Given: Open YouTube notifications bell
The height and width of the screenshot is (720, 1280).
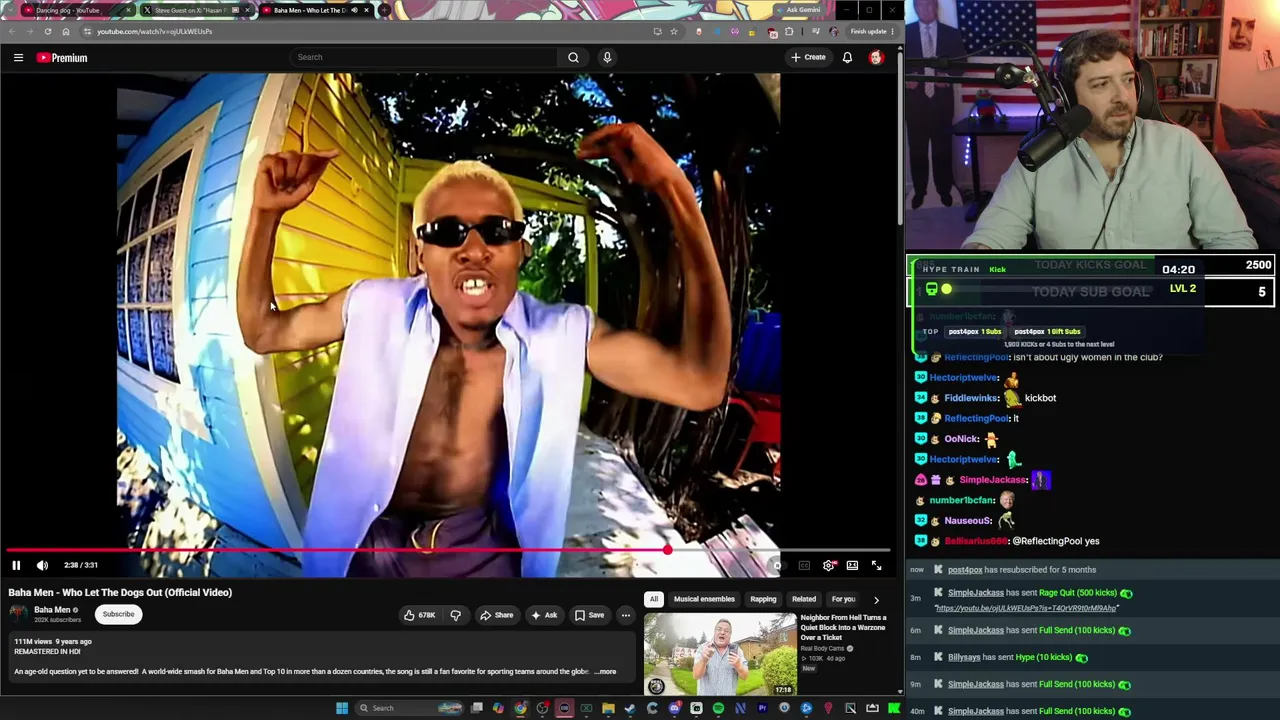Looking at the screenshot, I should (x=847, y=57).
